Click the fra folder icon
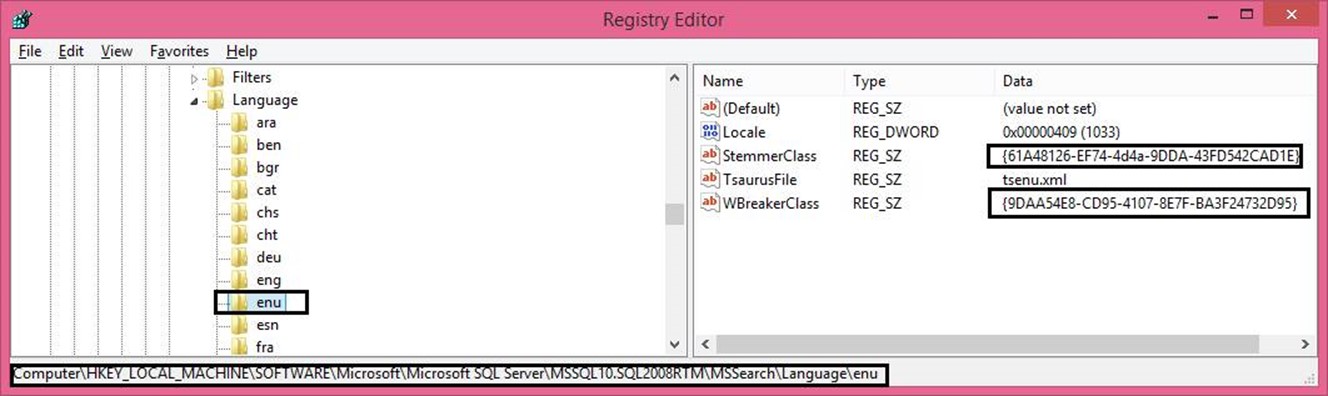Screen dimensions: 1328x396 239,347
